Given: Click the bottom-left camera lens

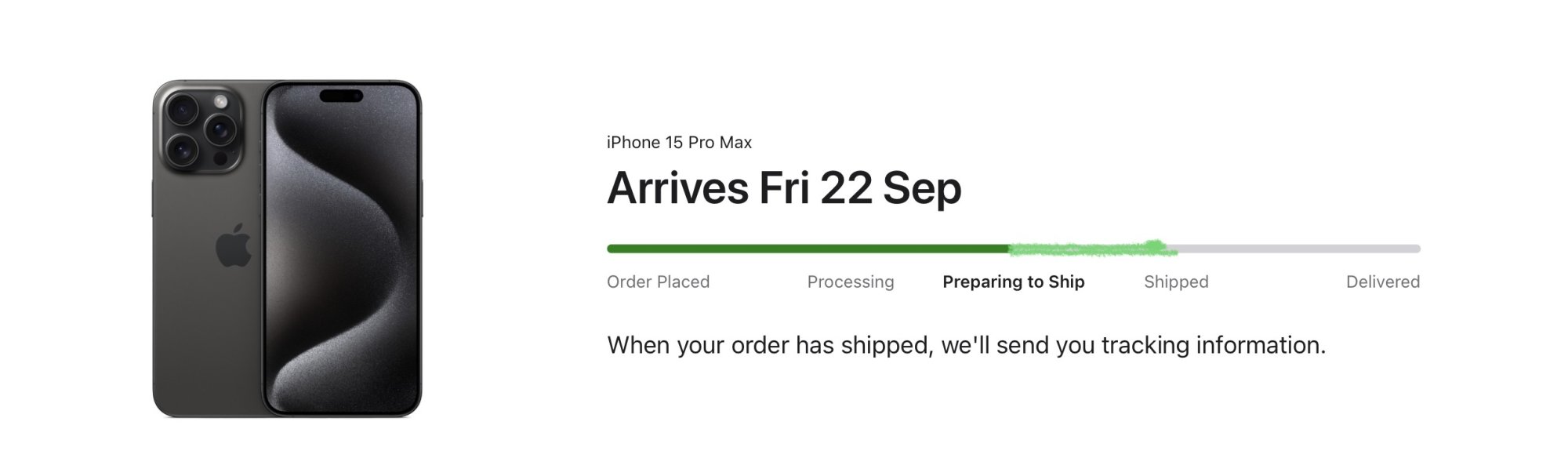Looking at the screenshot, I should coord(182,148).
